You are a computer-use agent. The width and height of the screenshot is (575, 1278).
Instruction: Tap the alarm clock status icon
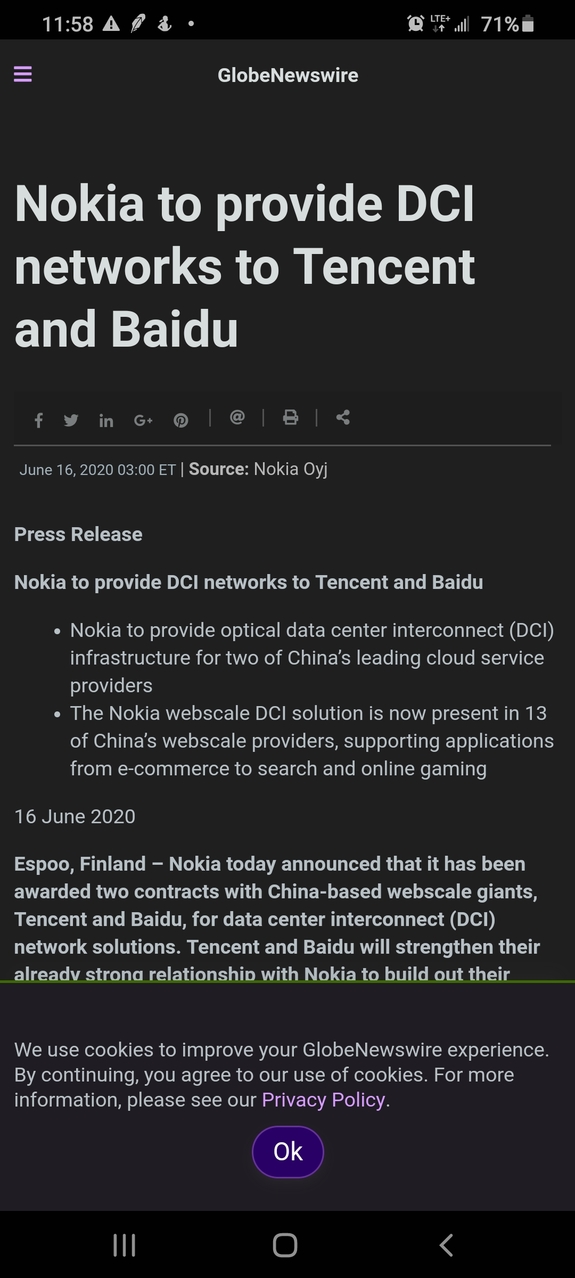click(416, 23)
